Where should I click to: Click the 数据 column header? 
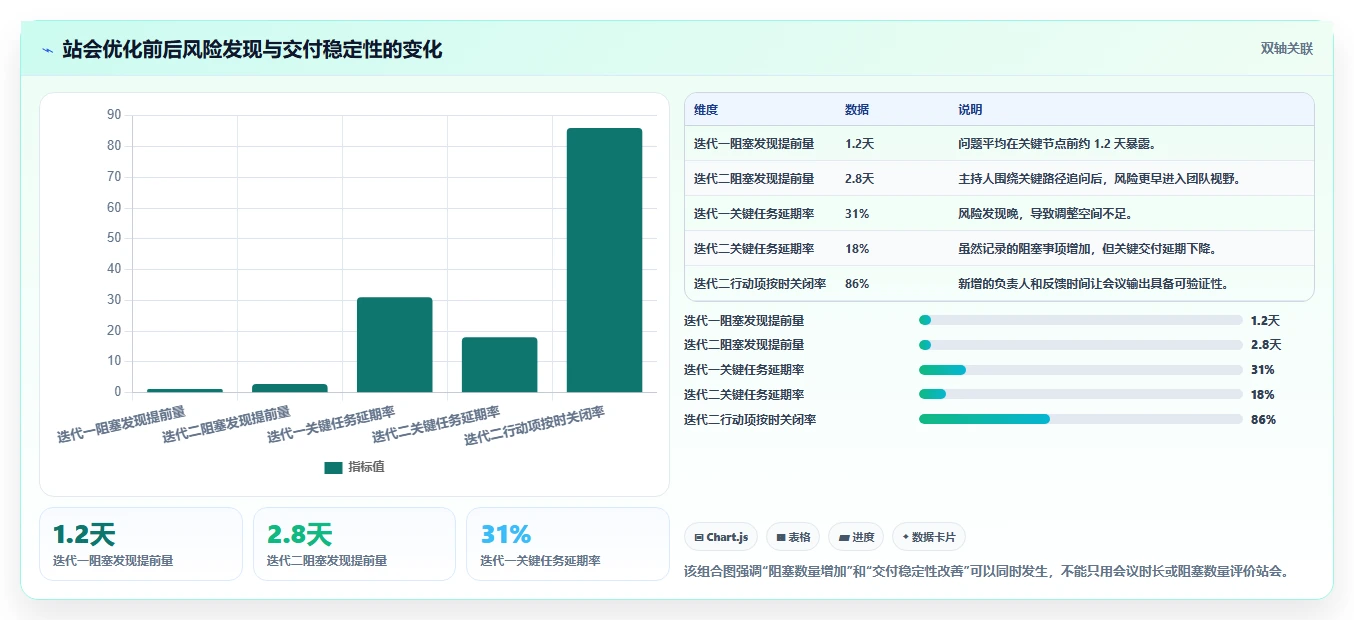[x=857, y=110]
